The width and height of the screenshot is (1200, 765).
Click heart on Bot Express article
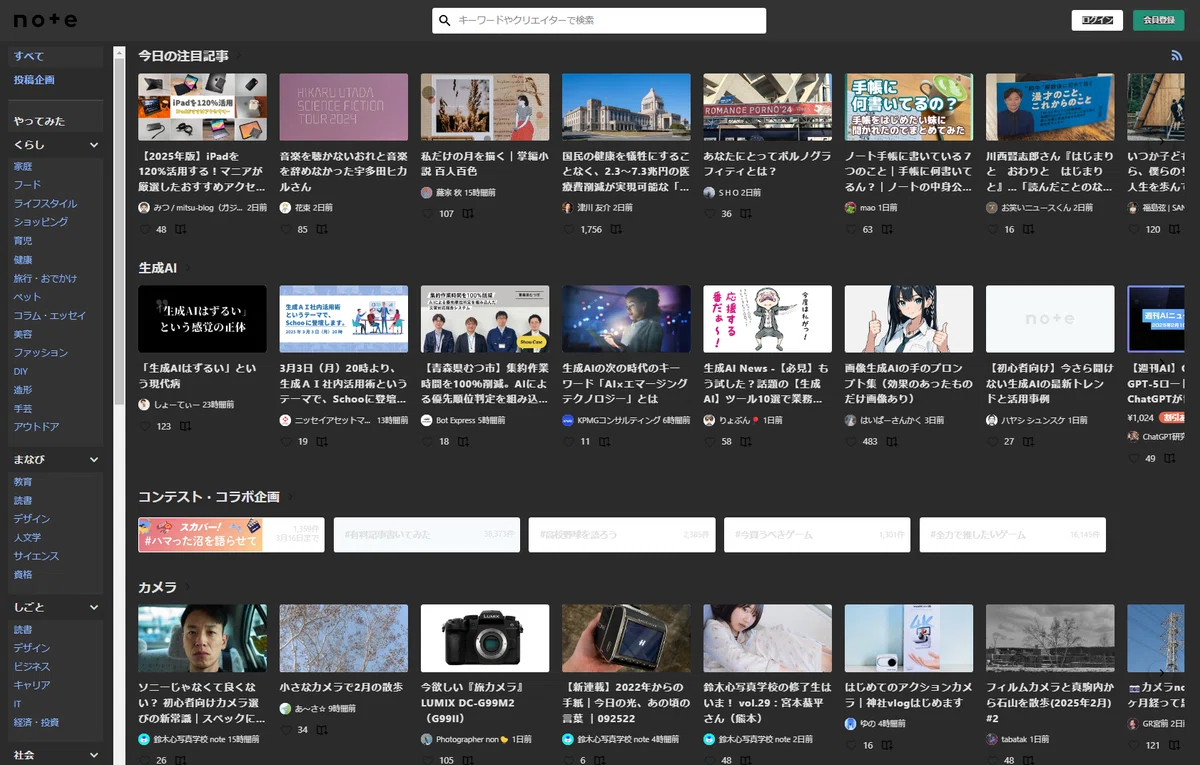[428, 441]
